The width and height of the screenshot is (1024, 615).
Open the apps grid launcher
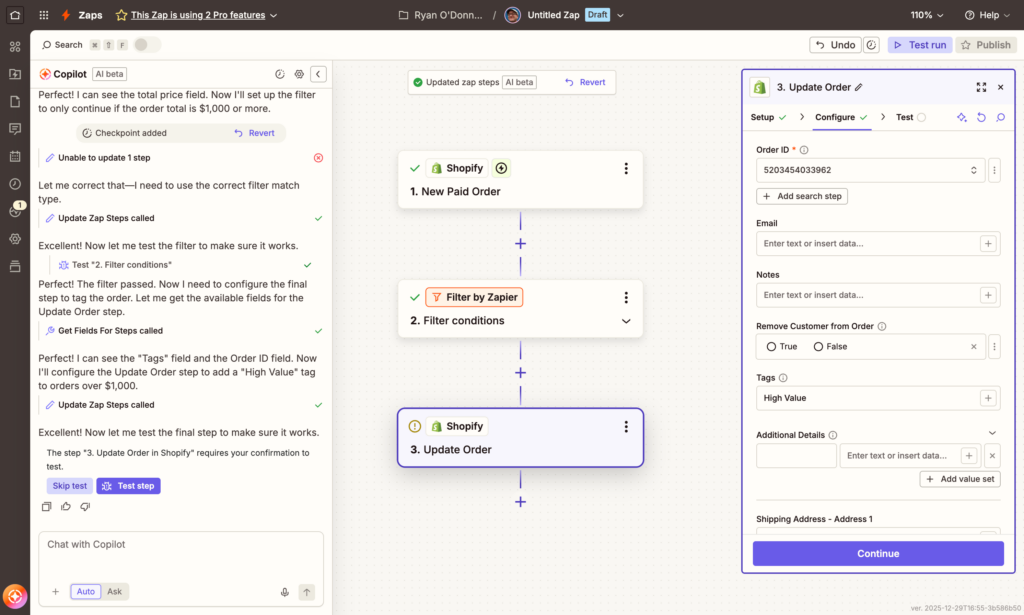(44, 14)
